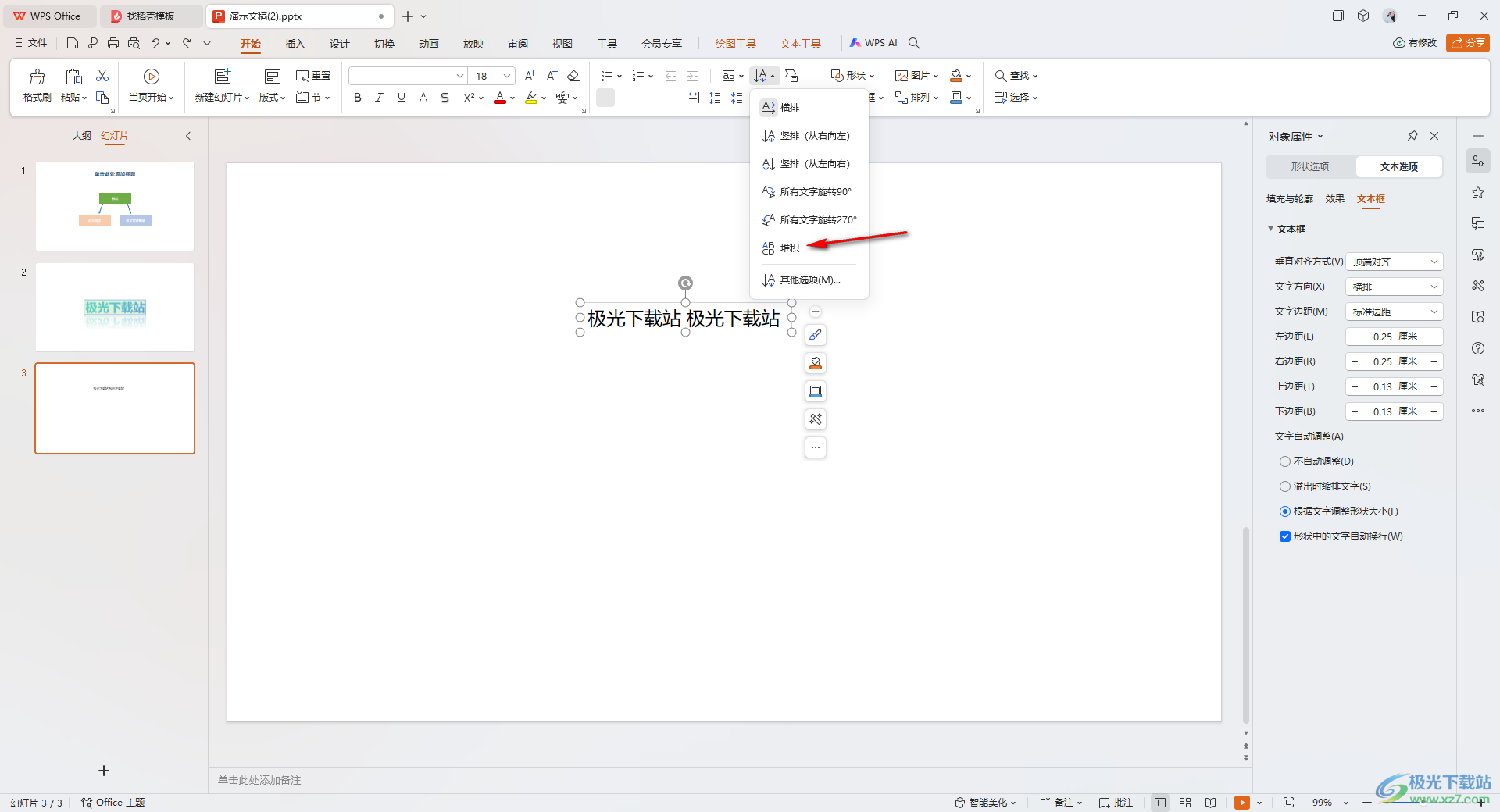Expand the 对象属性 panel title dropdown
Screen dimensions: 1500x812
coord(1320,137)
